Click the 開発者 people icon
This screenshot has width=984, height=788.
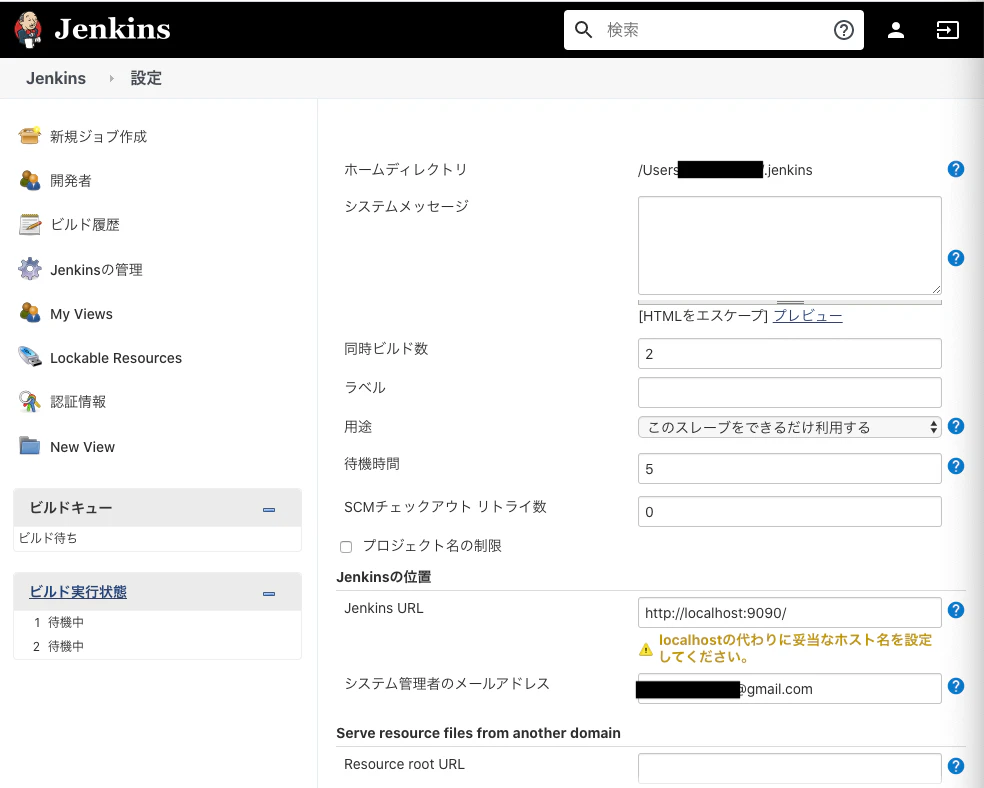click(29, 180)
